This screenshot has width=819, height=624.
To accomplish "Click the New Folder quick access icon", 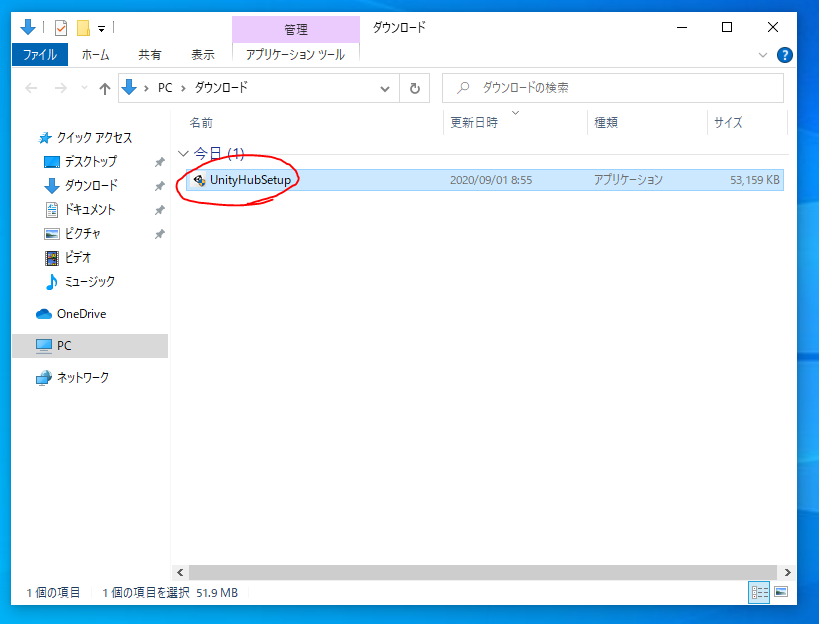I will pos(83,28).
